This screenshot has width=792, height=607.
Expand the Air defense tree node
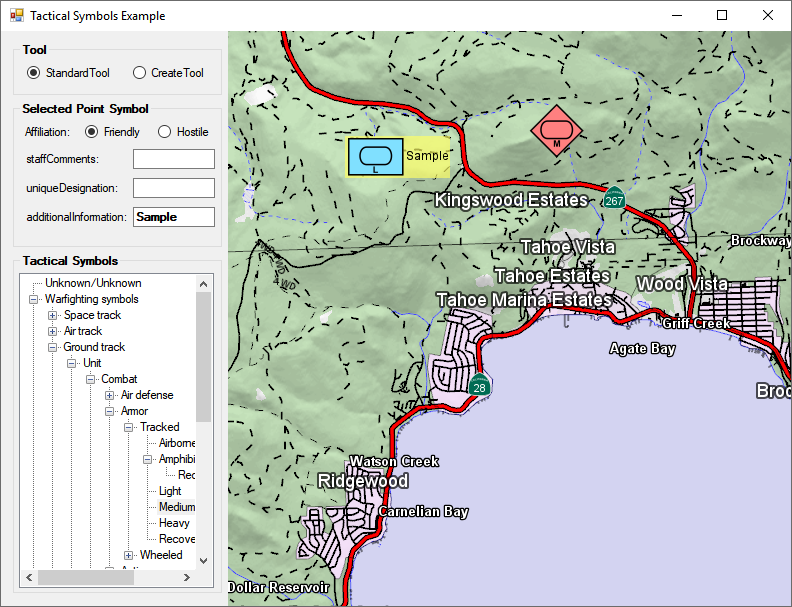pyautogui.click(x=110, y=395)
